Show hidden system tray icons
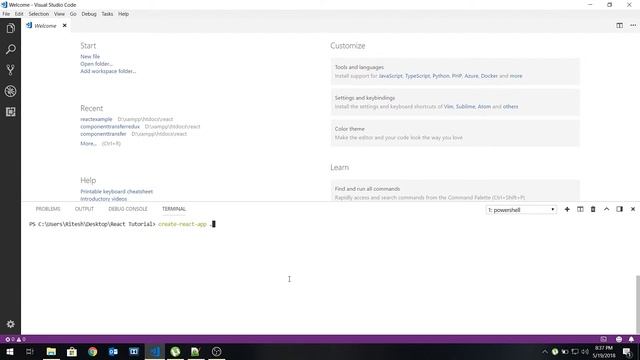Screen dimensions: 640x360 pyautogui.click(x=544, y=351)
